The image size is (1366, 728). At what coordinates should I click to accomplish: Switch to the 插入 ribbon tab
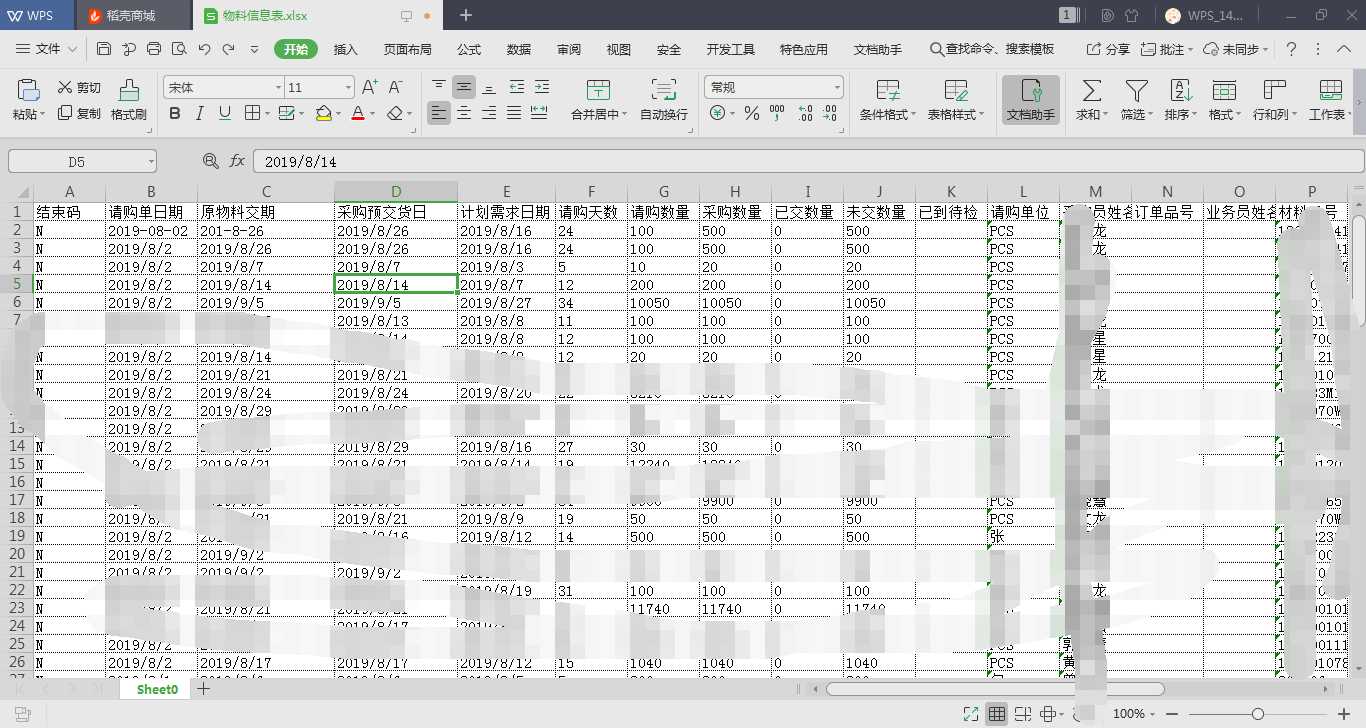click(x=345, y=49)
